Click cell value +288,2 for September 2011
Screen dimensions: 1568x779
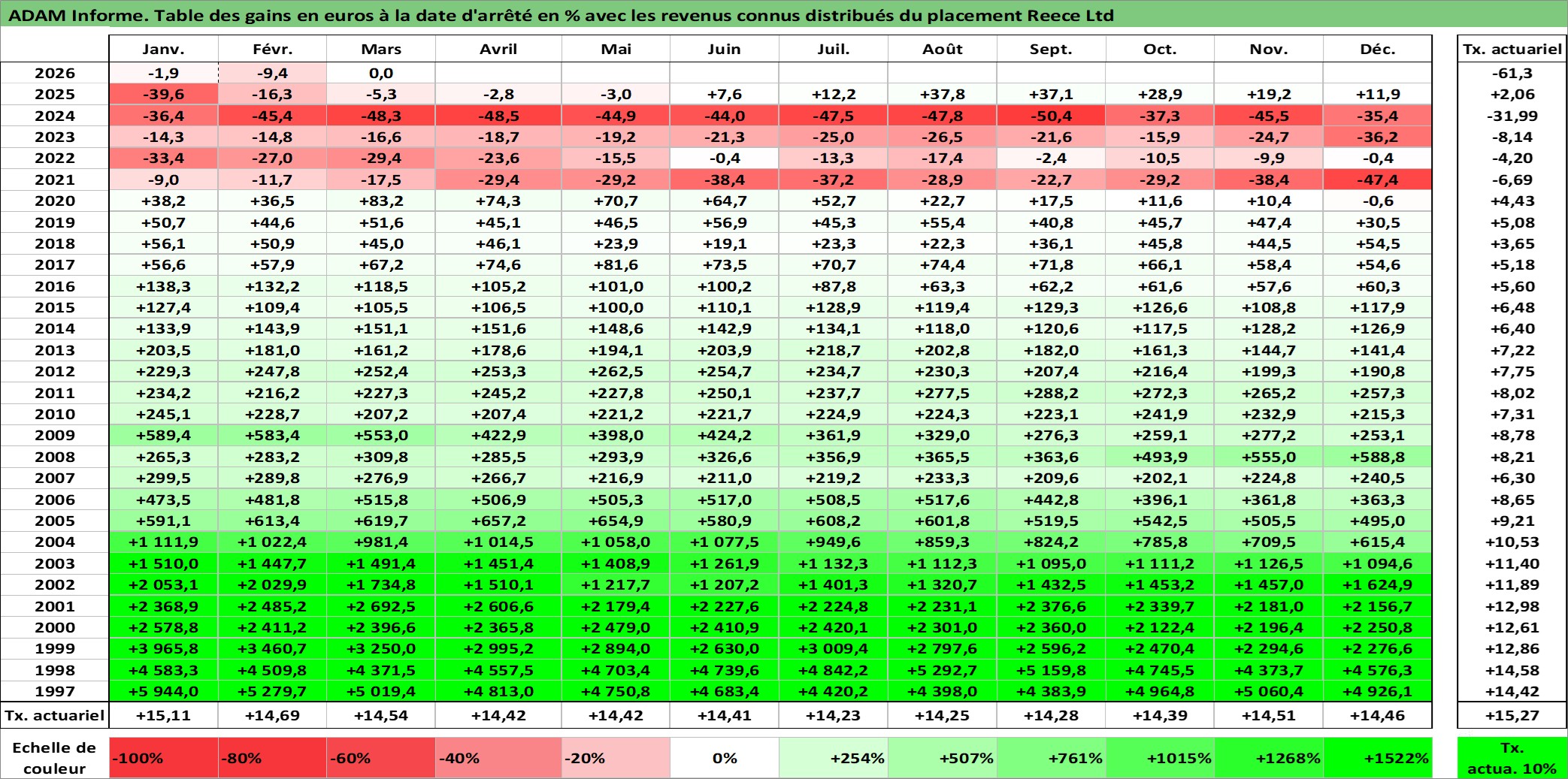[x=1051, y=393]
